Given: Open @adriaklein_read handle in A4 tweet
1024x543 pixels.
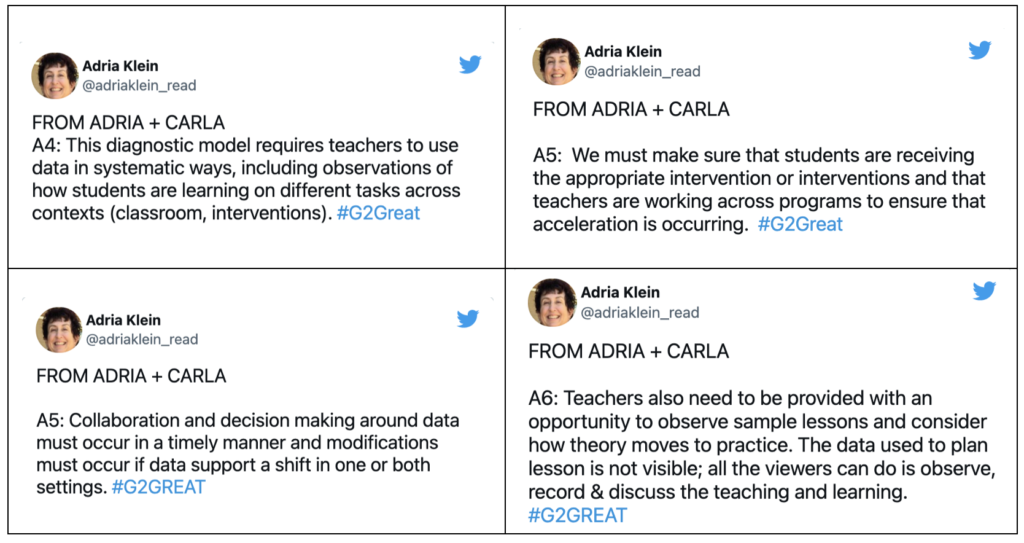Looking at the screenshot, I should pos(139,86).
